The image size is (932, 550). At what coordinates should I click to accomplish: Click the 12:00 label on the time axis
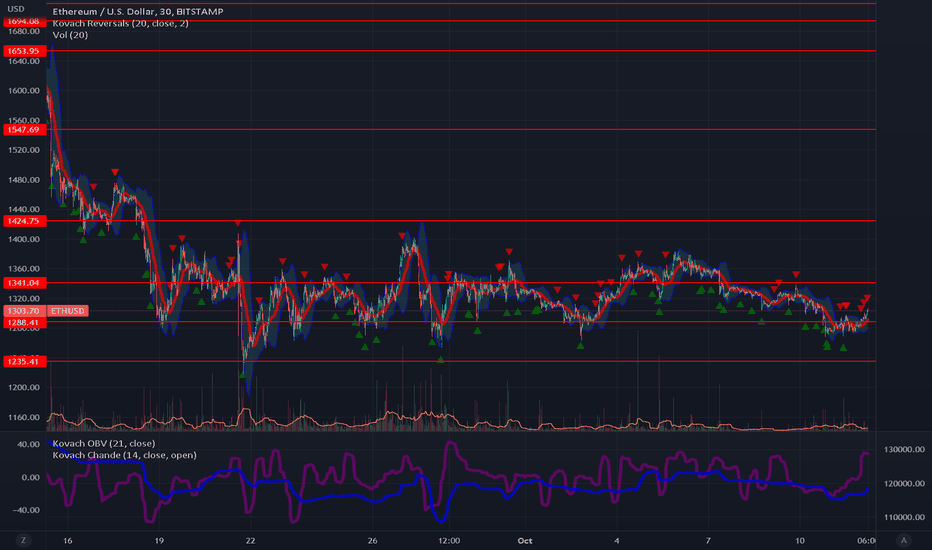coord(449,540)
